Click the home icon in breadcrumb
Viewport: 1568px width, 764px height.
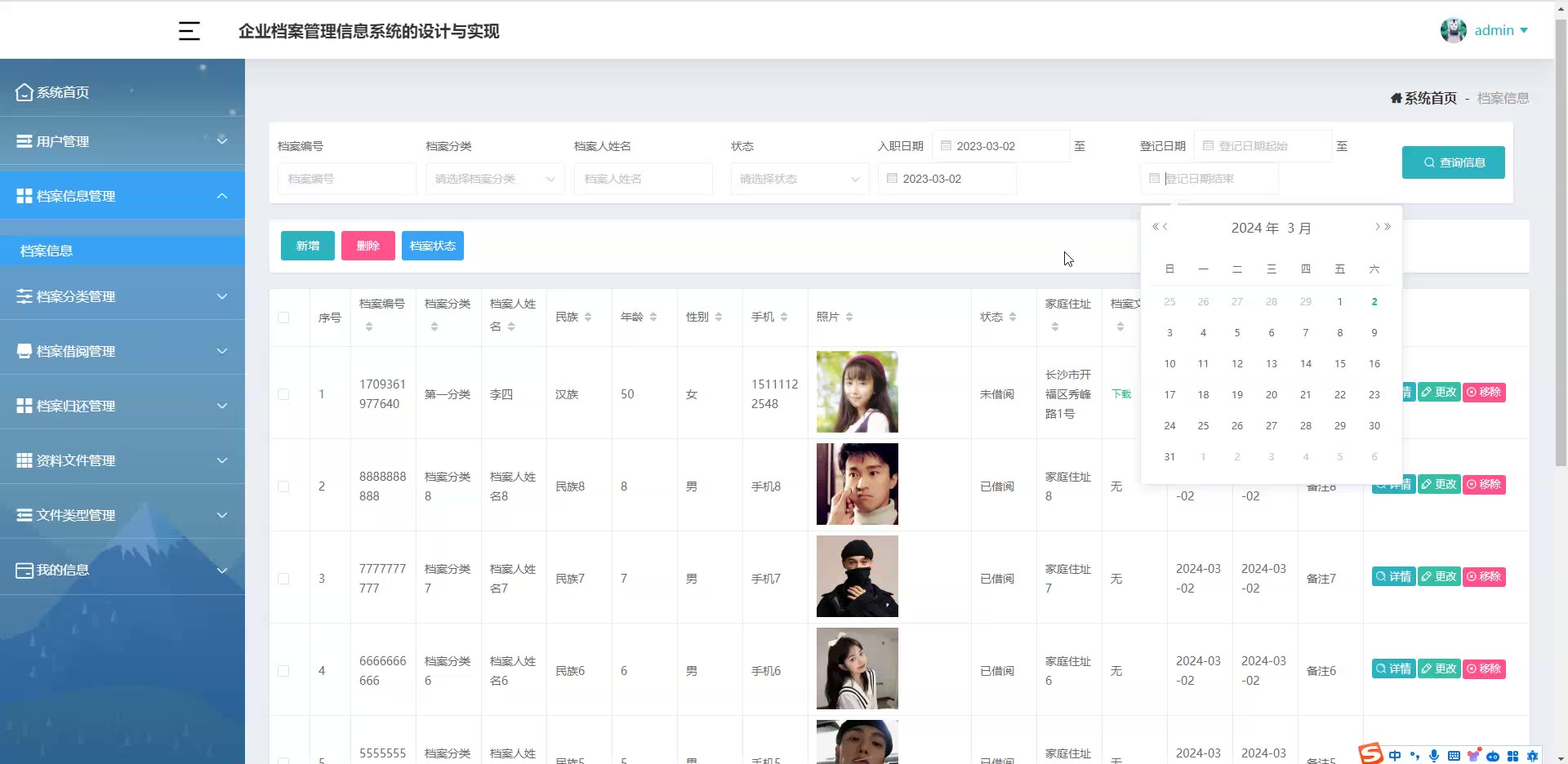[x=1396, y=98]
